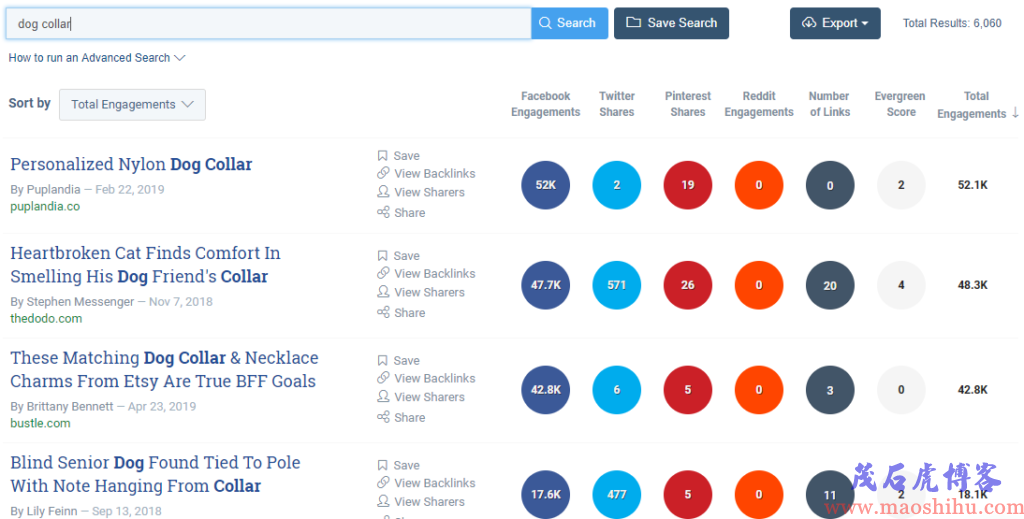View Sharers of Heartbroken Cat article
The width and height of the screenshot is (1024, 519).
pos(421,292)
